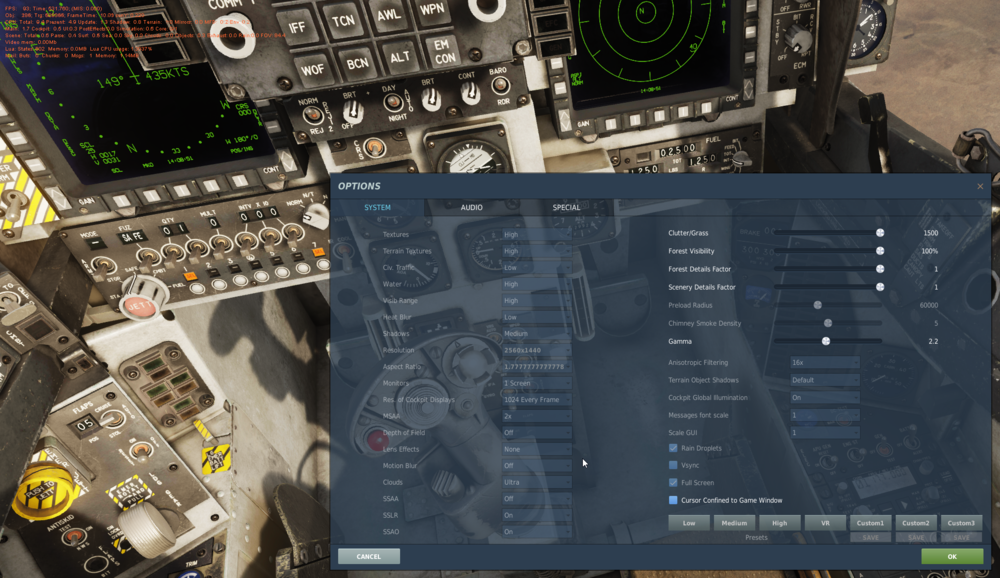Screen dimensions: 1000x578
Task: Expand the Res. of Cockpit Displays dropdown
Action: pos(536,399)
